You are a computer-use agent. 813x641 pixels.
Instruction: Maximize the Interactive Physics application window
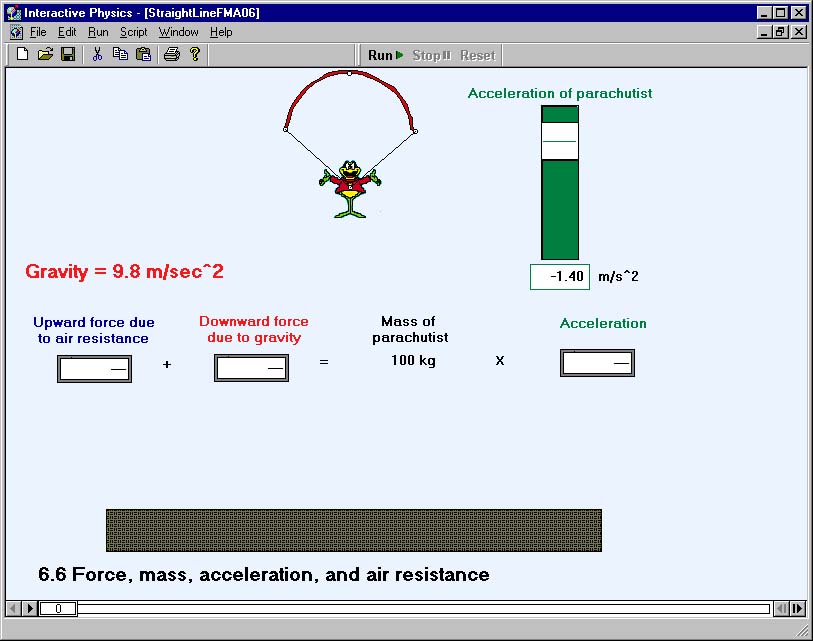coord(781,12)
